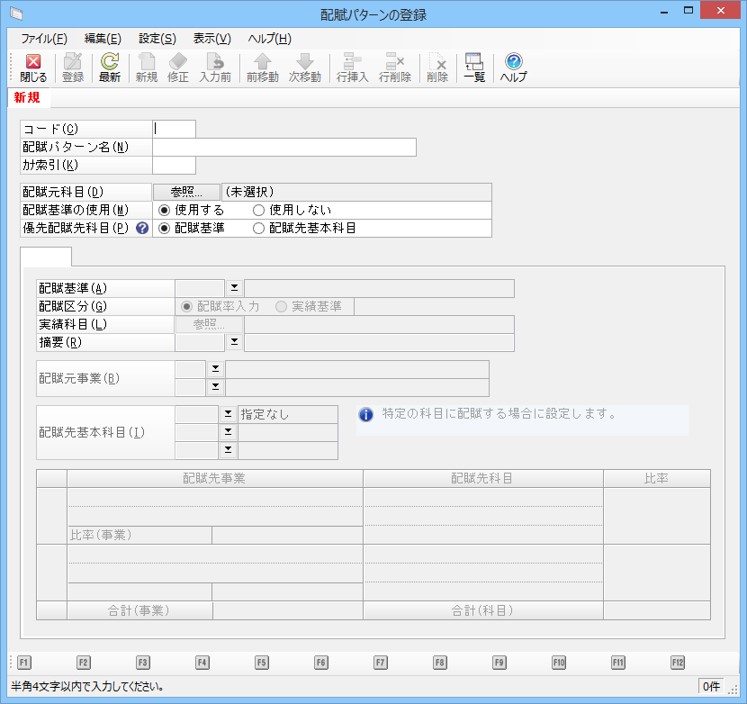Open the 一覧 (List) toolbar icon
Viewport: 747px width, 704px height.
(473, 68)
